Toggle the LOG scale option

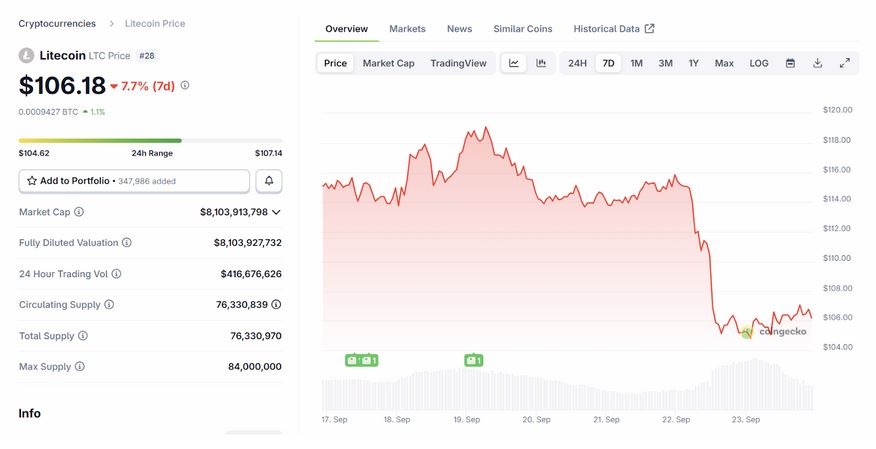(x=759, y=63)
